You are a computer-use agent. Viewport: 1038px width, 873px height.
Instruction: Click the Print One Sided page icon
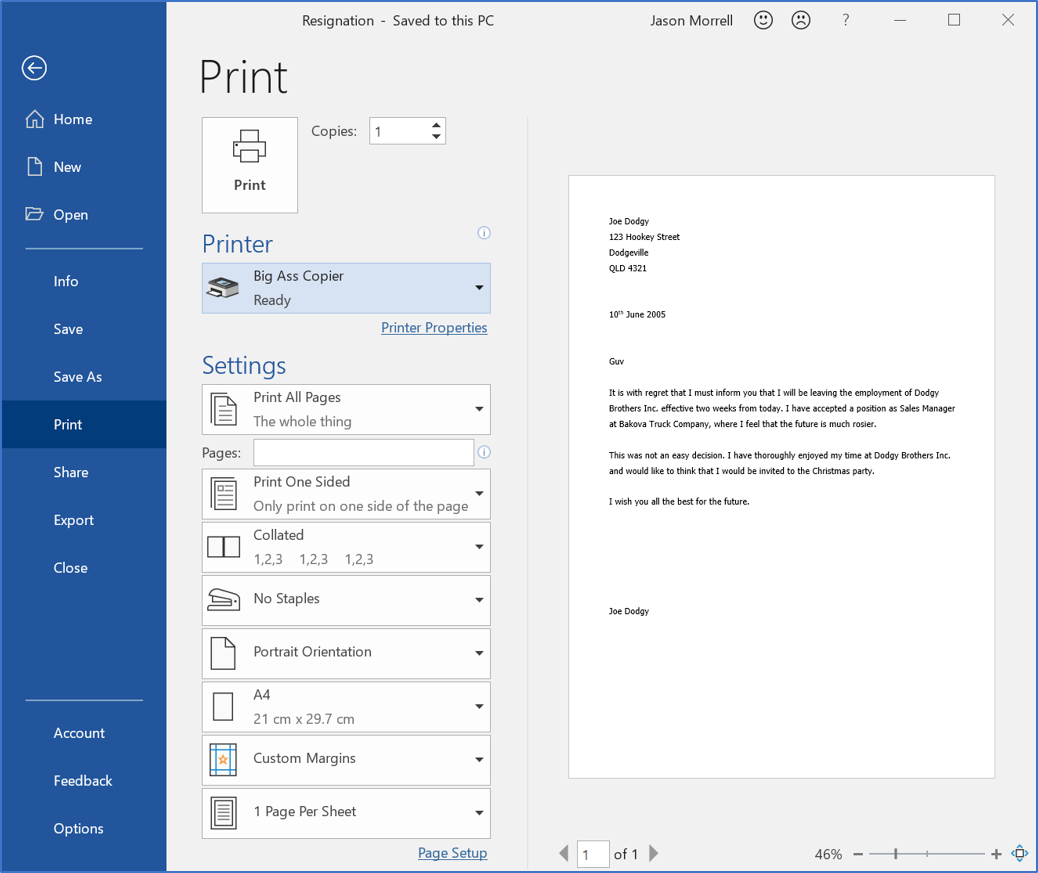[224, 492]
